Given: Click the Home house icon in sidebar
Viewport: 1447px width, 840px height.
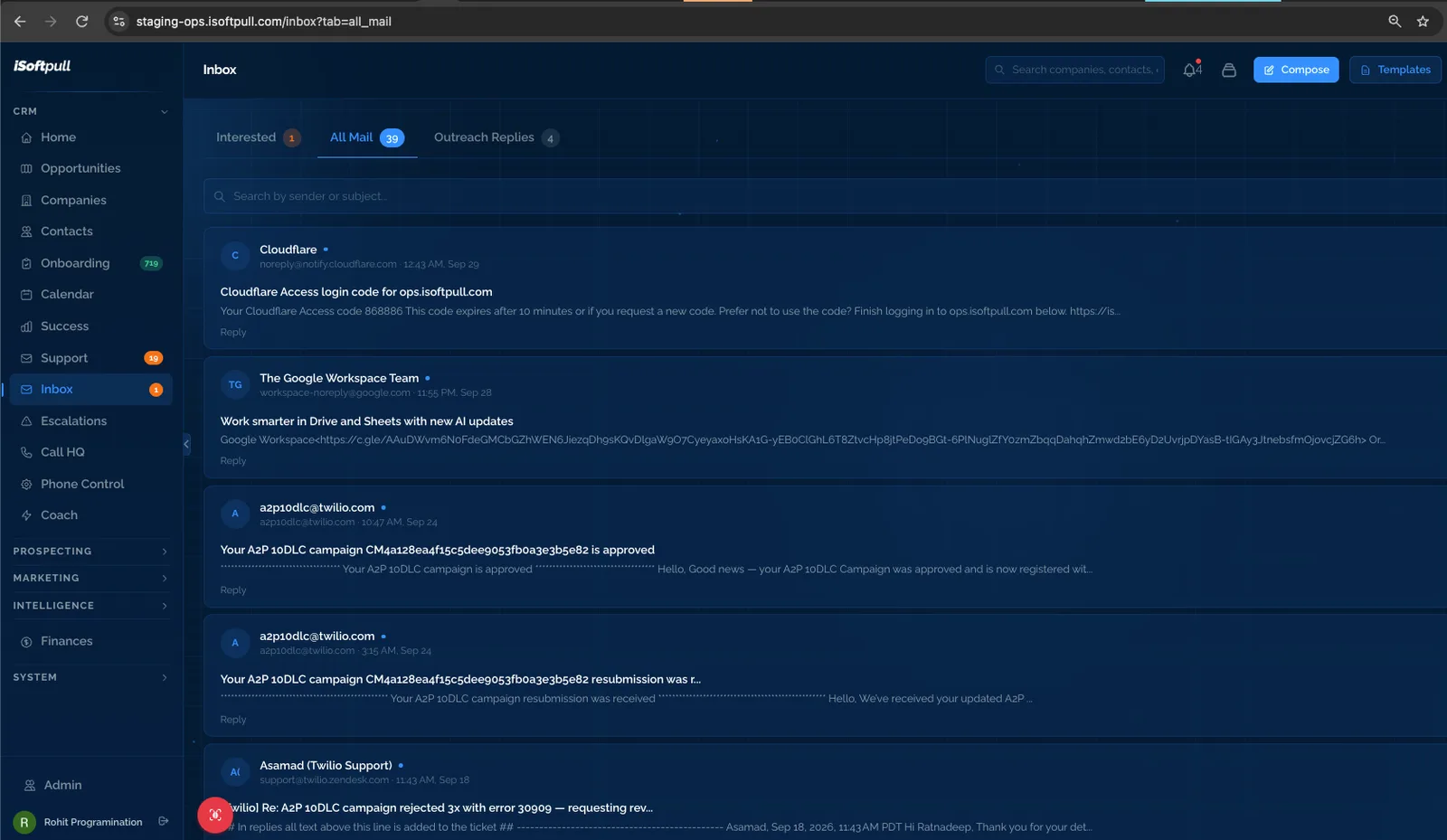Looking at the screenshot, I should click(x=26, y=137).
